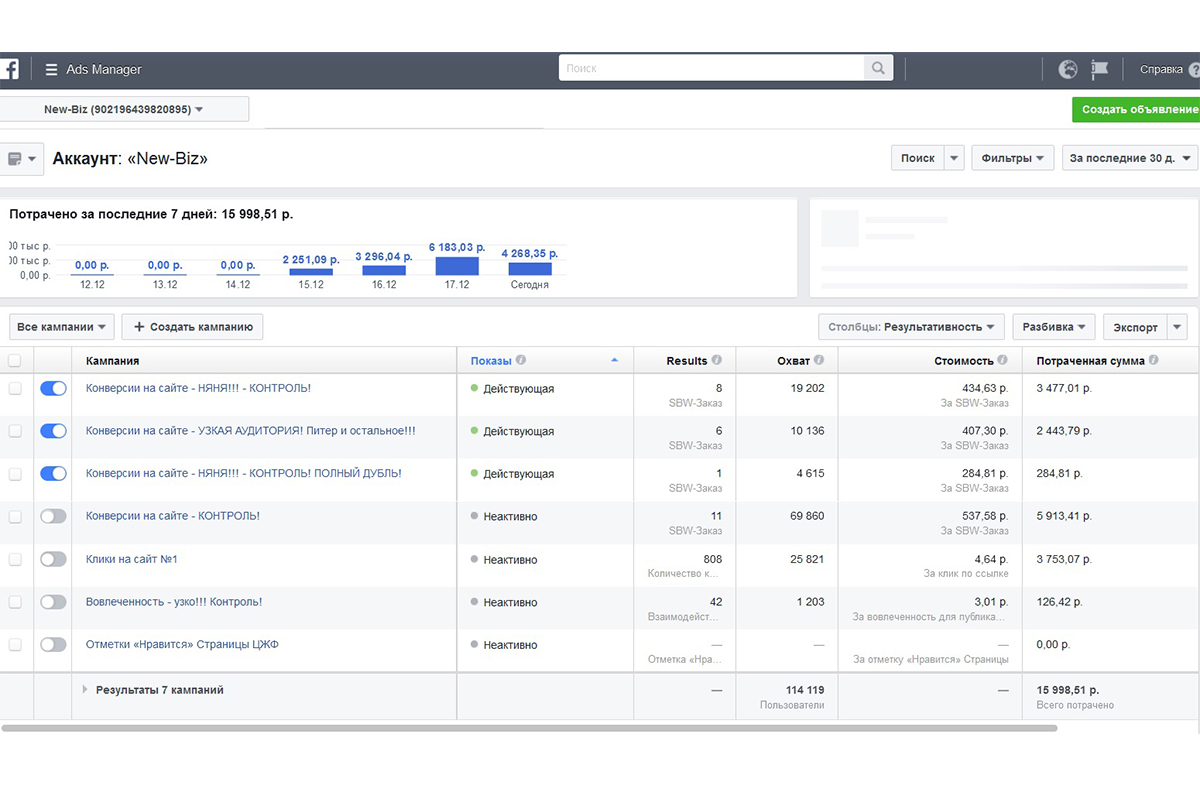Click Создать кампанию button
Image resolution: width=1200 pixels, height=800 pixels.
(x=193, y=327)
